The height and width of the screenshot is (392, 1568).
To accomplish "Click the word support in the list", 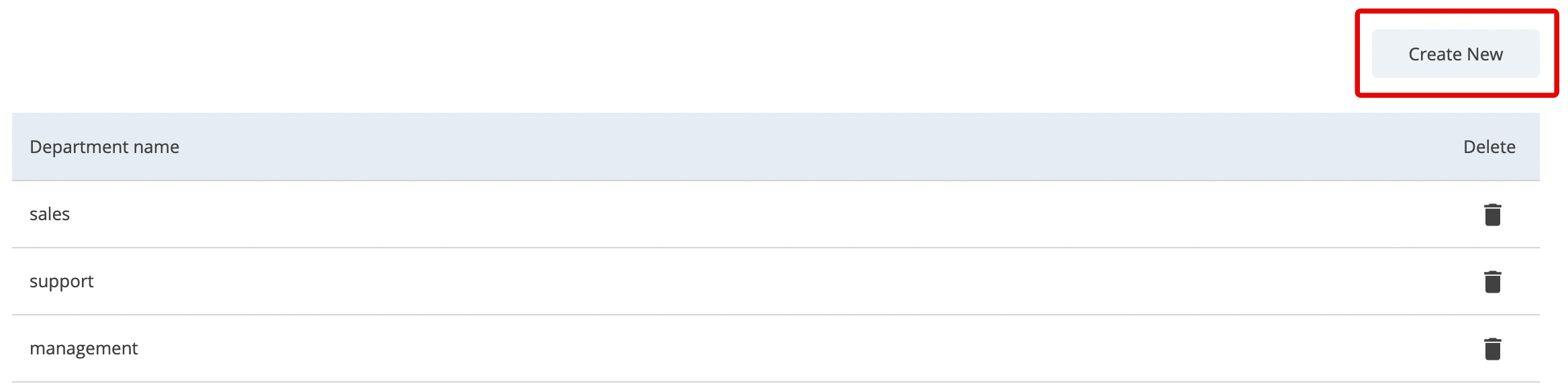I will click(62, 281).
